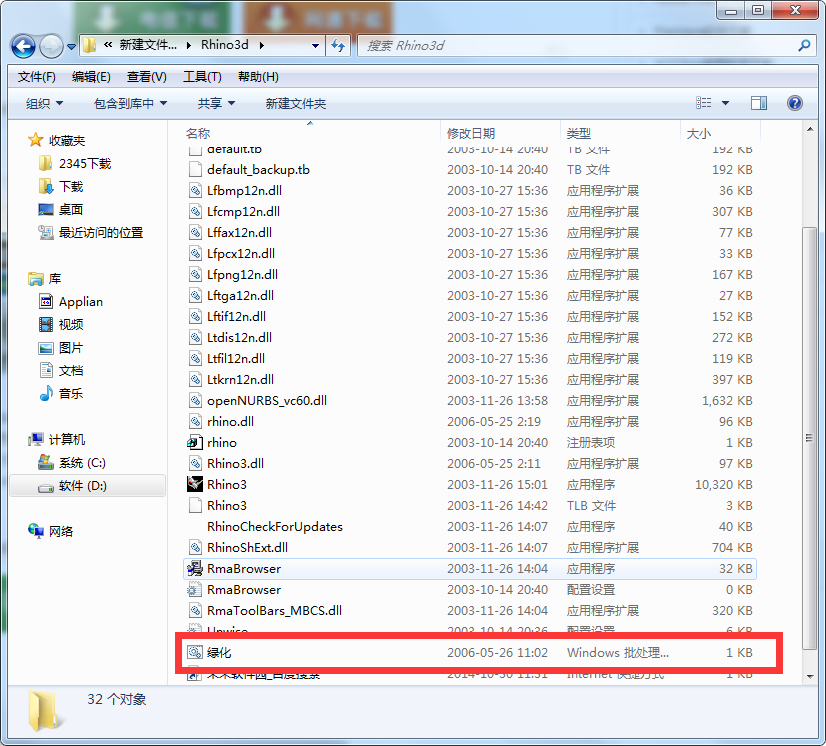
Task: Go back with the Back arrow button
Action: [x=23, y=46]
